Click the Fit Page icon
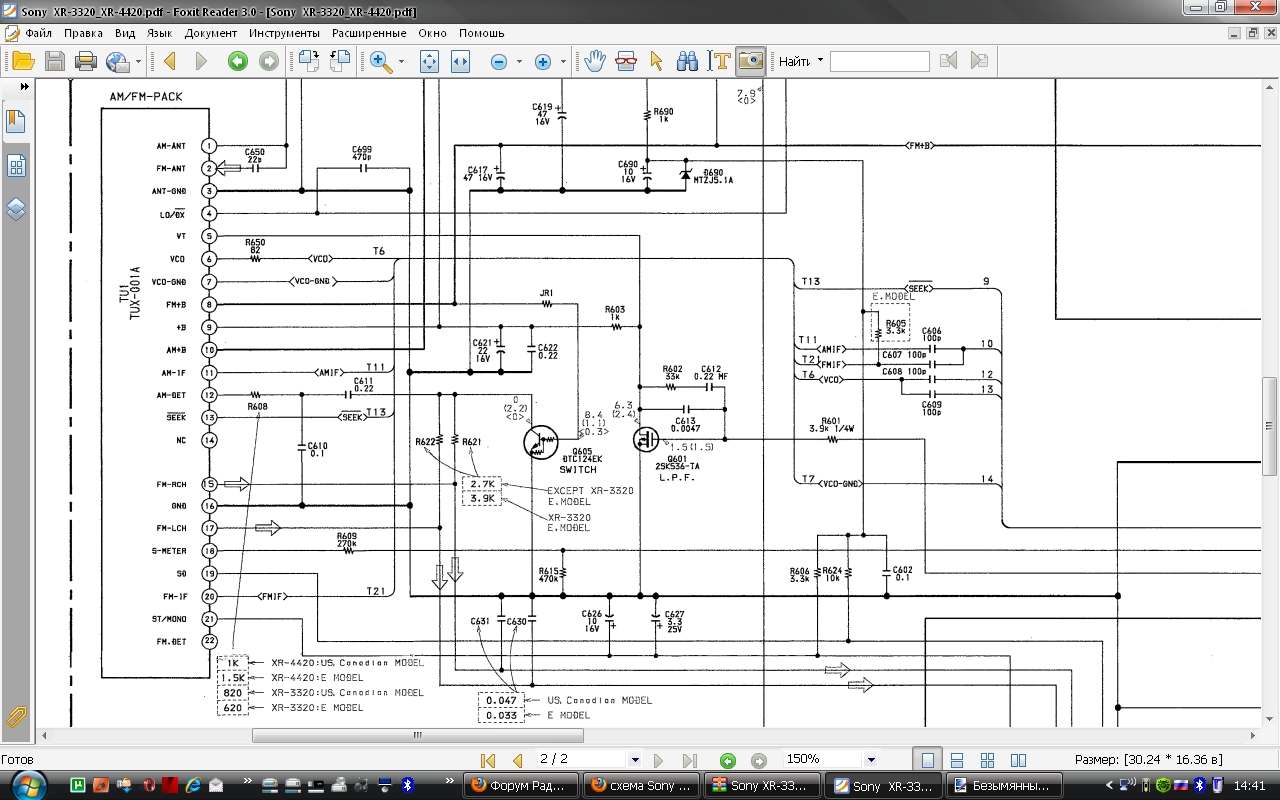The width and height of the screenshot is (1280, 800). point(429,61)
